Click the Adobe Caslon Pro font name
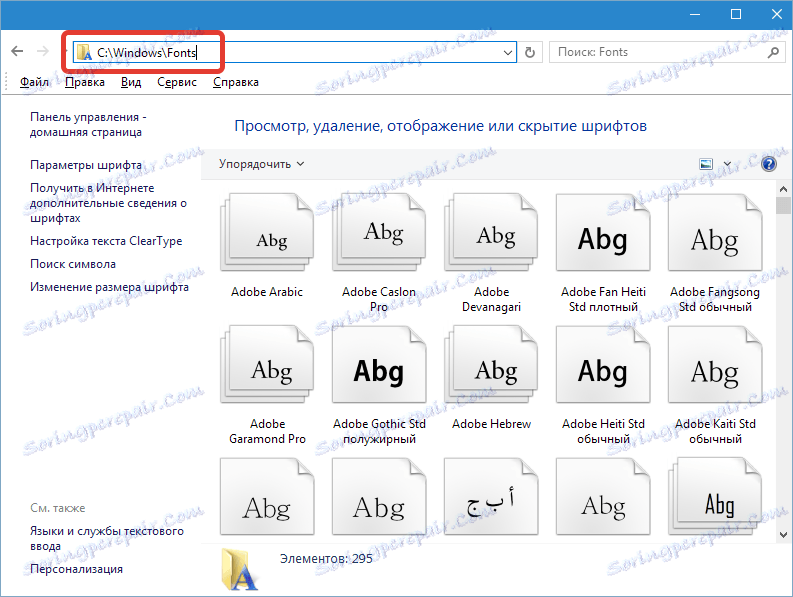Viewport: 793px width, 597px height. [x=379, y=300]
